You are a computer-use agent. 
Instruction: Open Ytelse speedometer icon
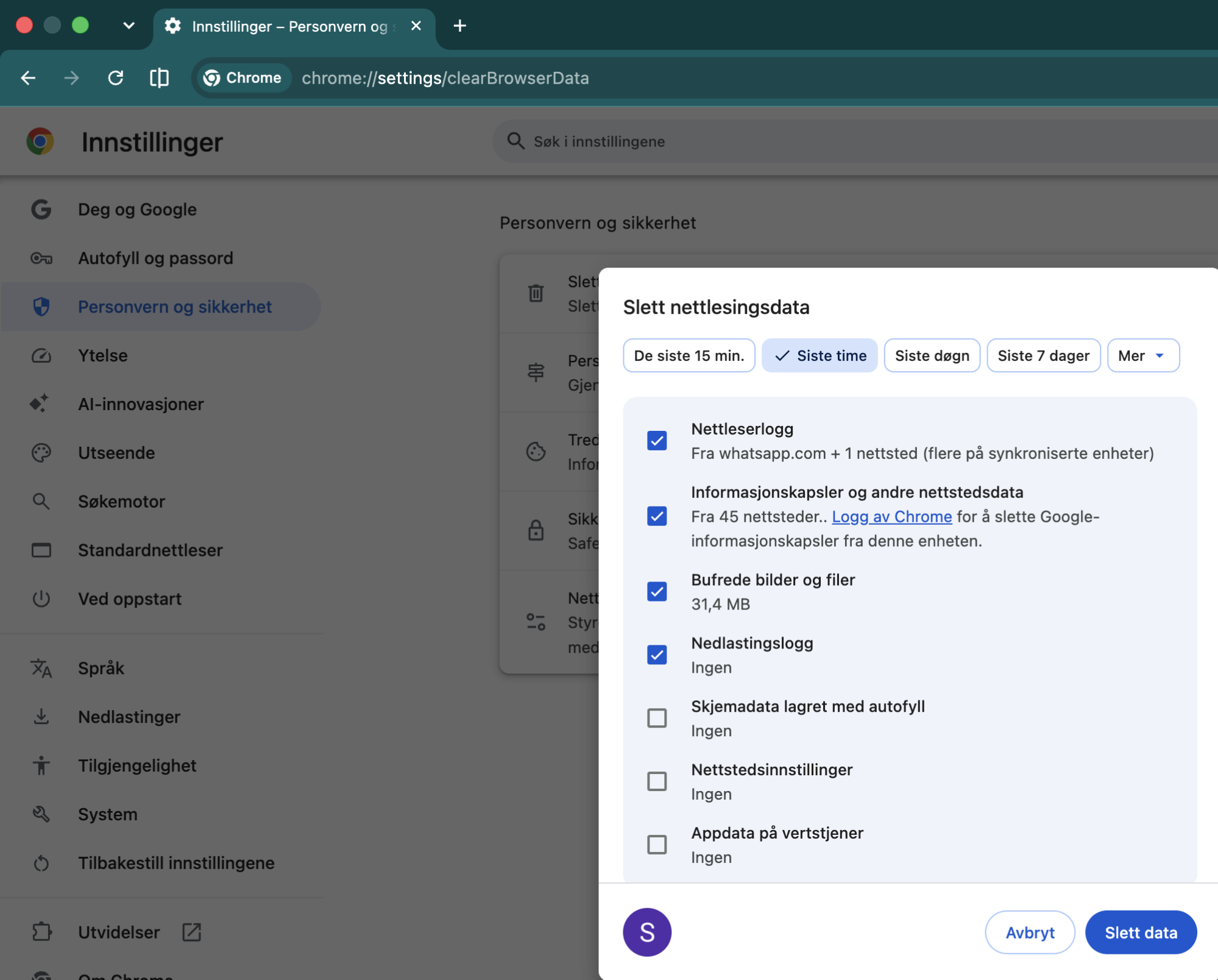click(x=41, y=355)
